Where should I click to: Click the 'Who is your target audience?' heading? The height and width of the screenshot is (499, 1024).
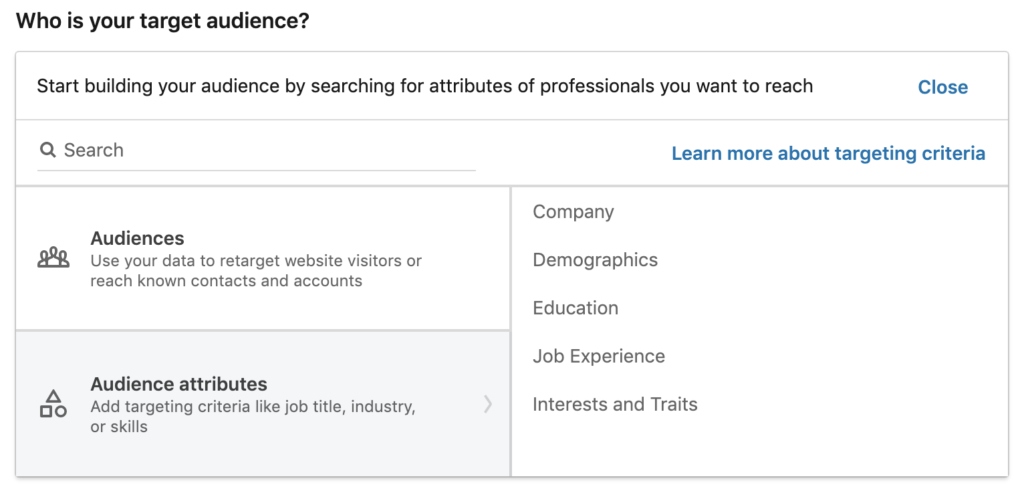click(162, 21)
